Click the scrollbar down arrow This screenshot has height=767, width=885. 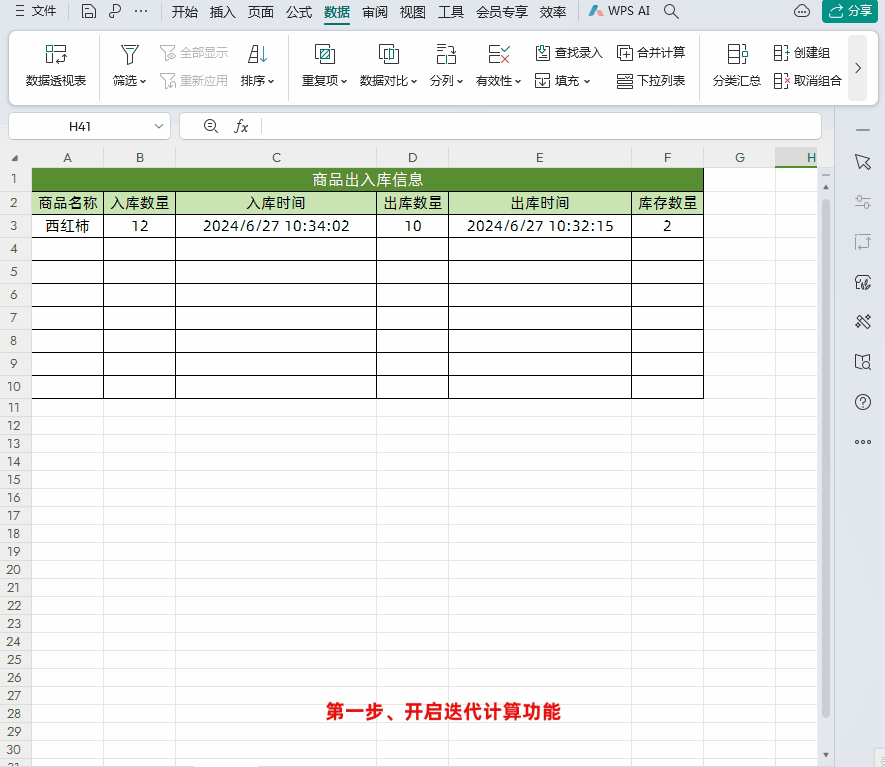pos(826,755)
